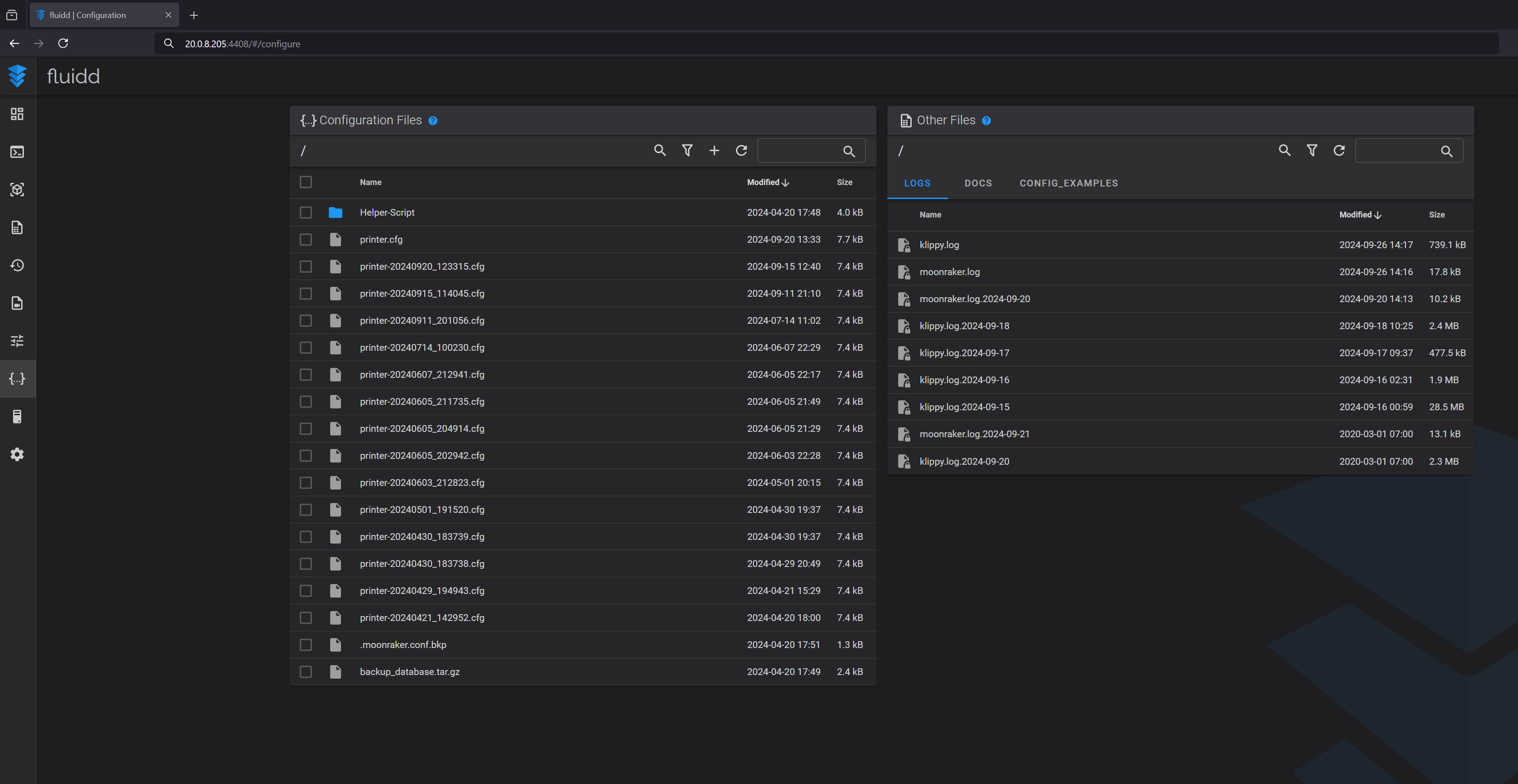Select checkbox for printer-20240714_100230.cfg
Image resolution: width=1518 pixels, height=784 pixels.
[x=306, y=348]
